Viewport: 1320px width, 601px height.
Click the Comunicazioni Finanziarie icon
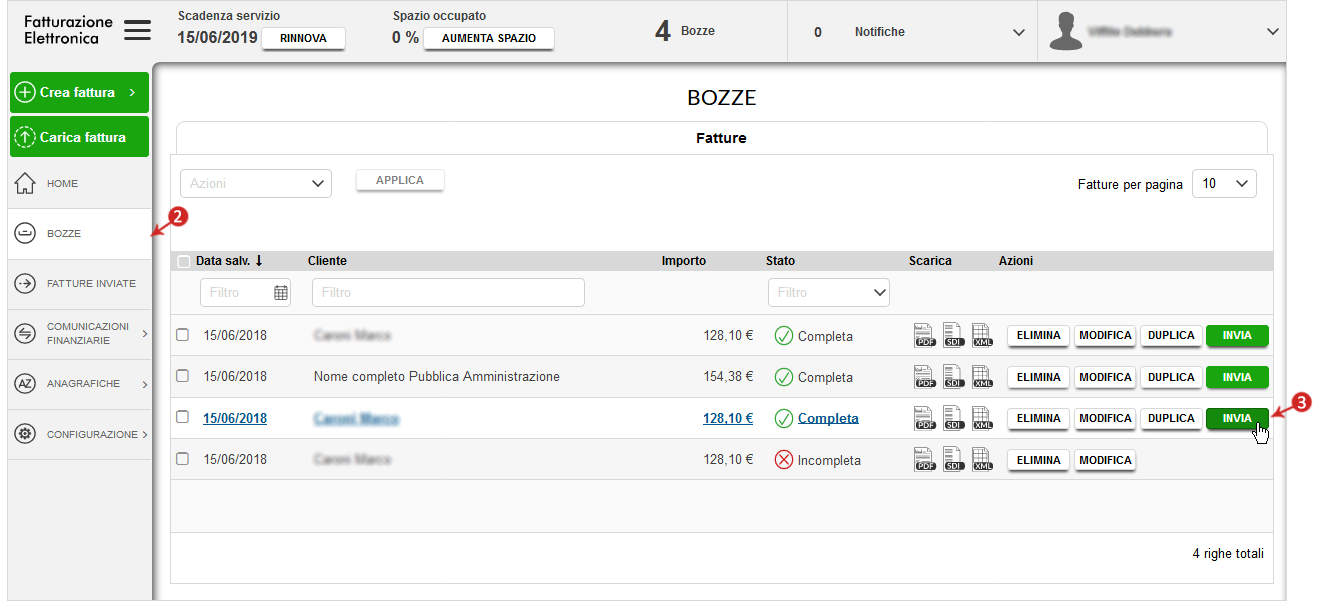click(x=25, y=334)
